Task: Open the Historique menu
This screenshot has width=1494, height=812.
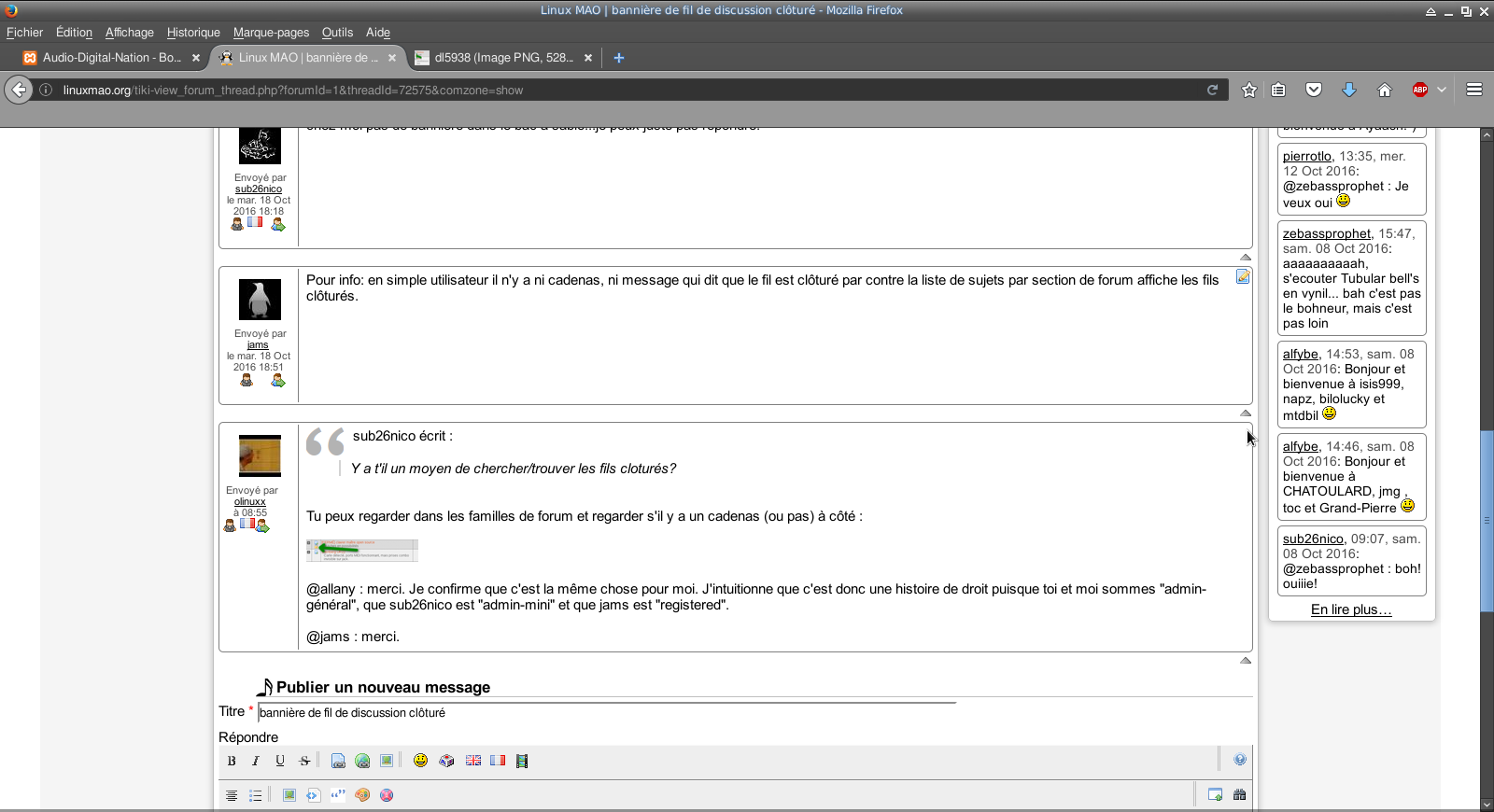Action: coord(193,32)
